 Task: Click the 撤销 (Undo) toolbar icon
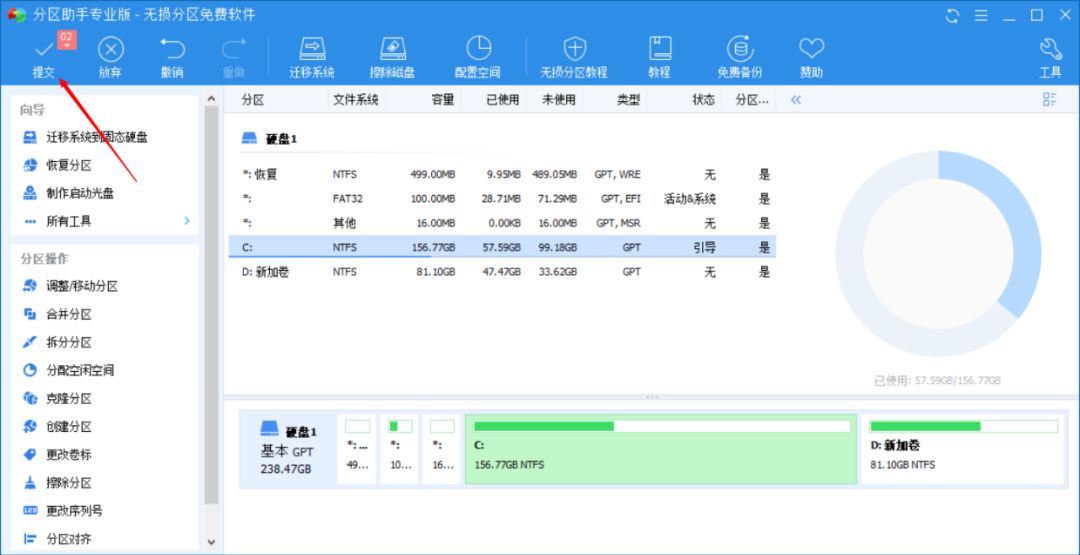[x=172, y=57]
